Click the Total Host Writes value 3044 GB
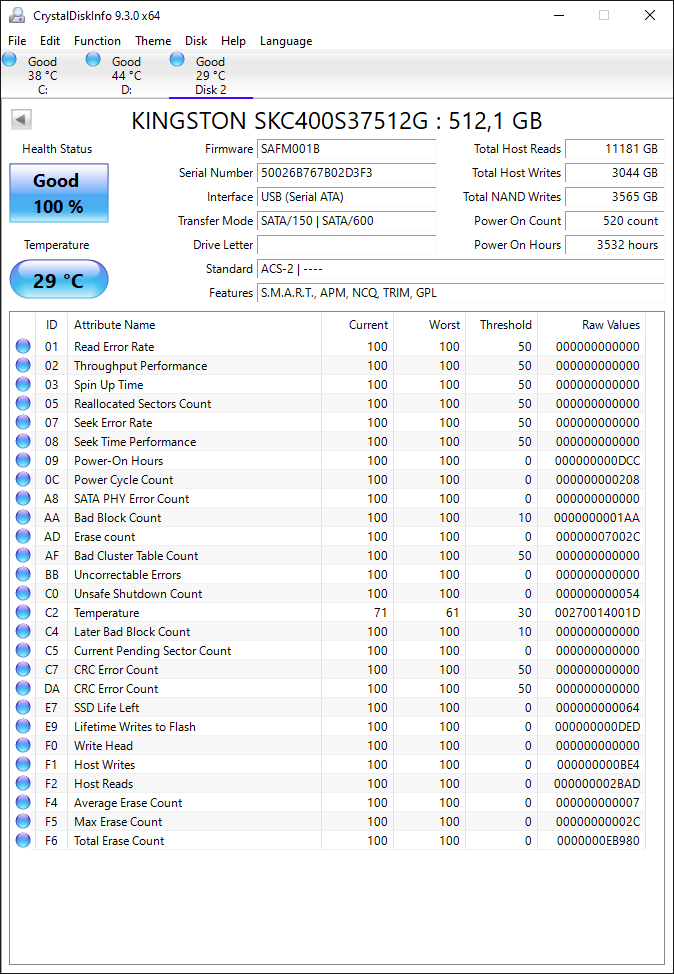Screen dimensions: 674x974 (614, 173)
